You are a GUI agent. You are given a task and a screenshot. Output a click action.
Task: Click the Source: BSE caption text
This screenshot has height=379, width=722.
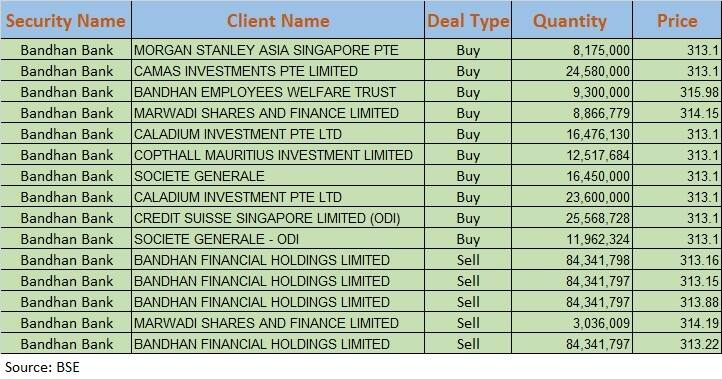click(42, 367)
